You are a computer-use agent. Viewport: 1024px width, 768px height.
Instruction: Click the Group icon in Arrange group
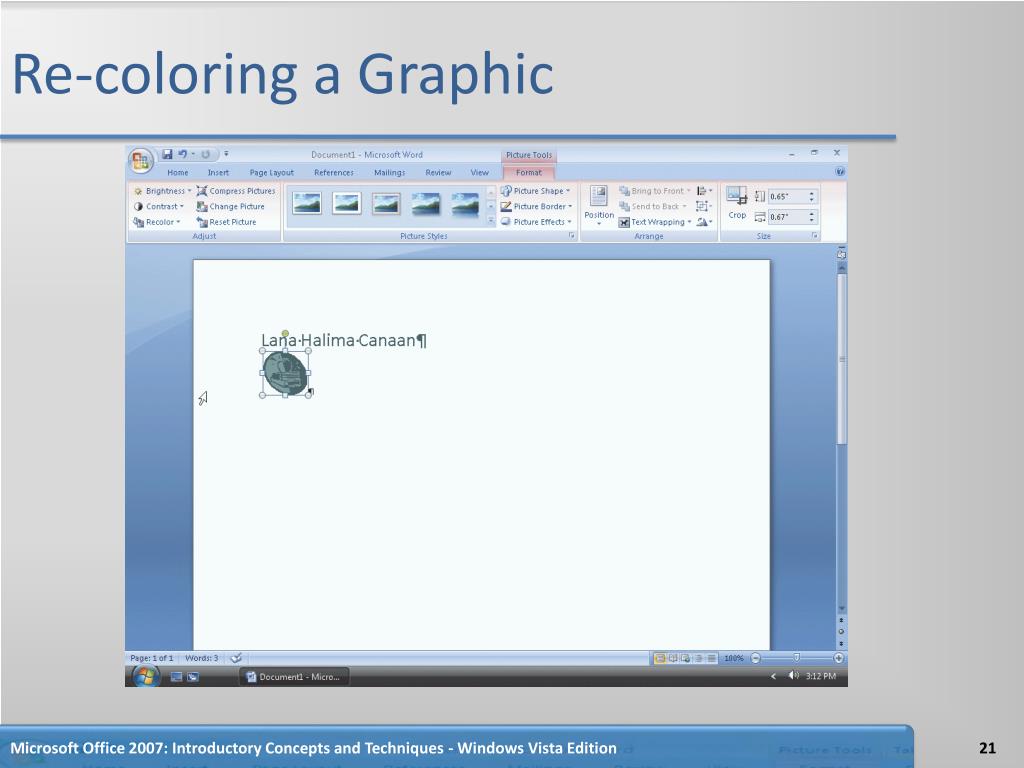(703, 206)
